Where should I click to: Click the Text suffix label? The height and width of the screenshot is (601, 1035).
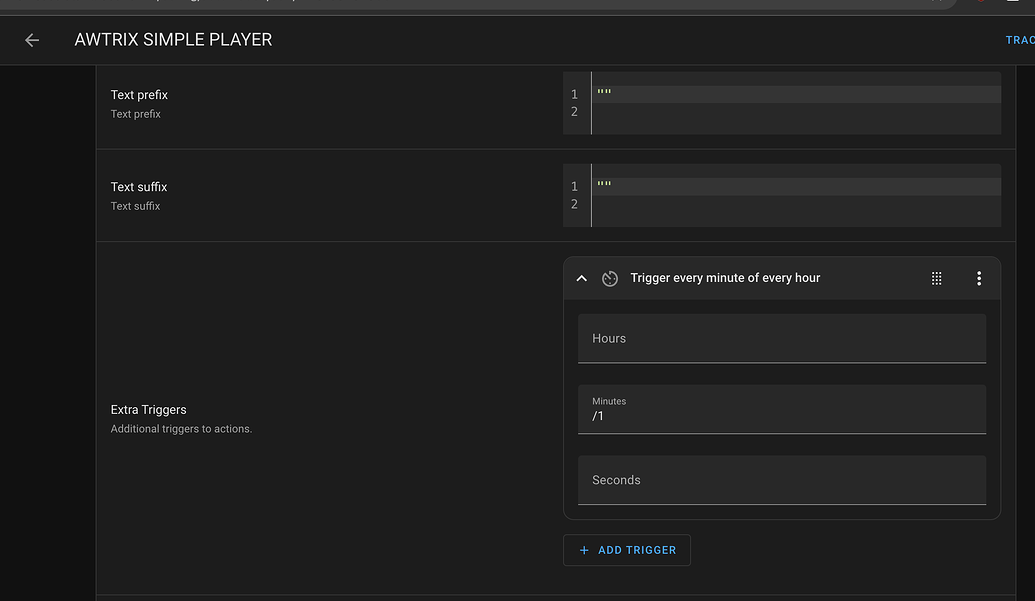click(x=139, y=187)
